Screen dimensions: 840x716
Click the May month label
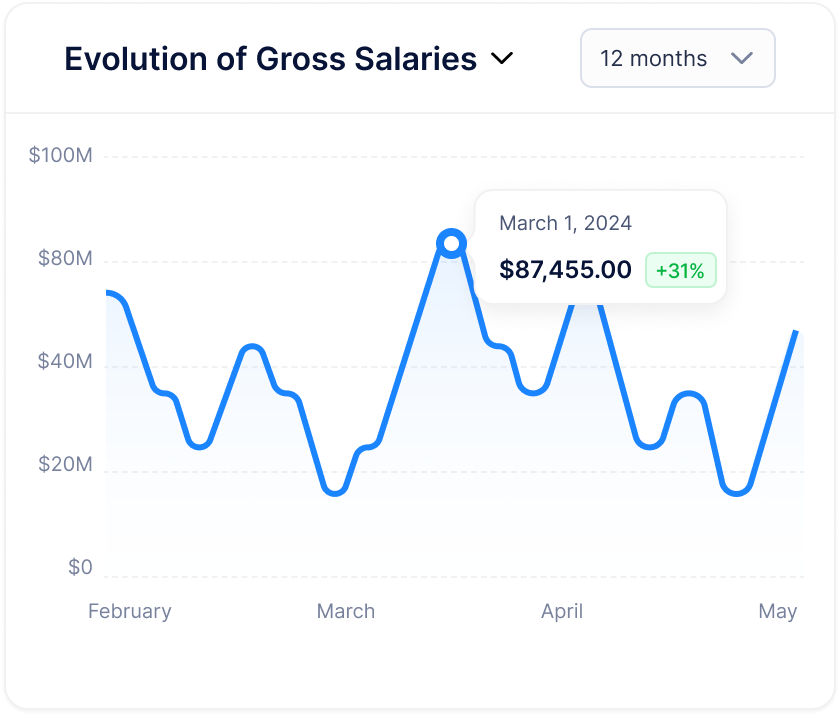pos(779,611)
